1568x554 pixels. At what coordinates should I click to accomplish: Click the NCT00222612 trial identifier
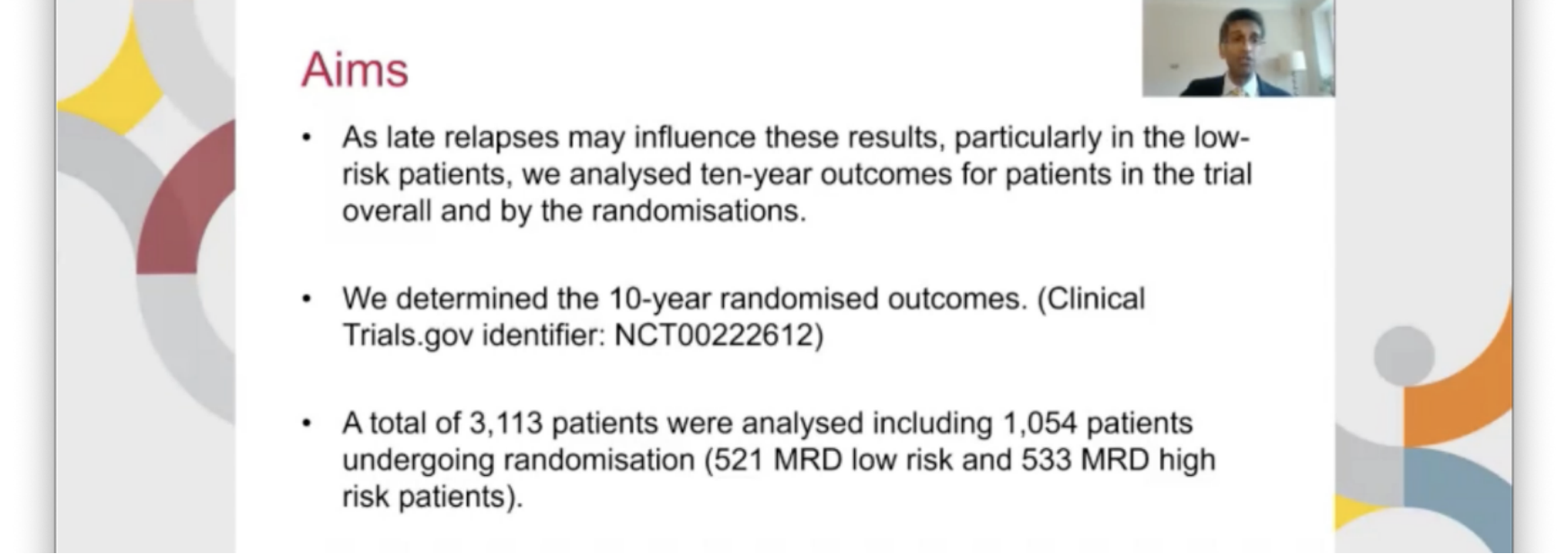[x=718, y=336]
